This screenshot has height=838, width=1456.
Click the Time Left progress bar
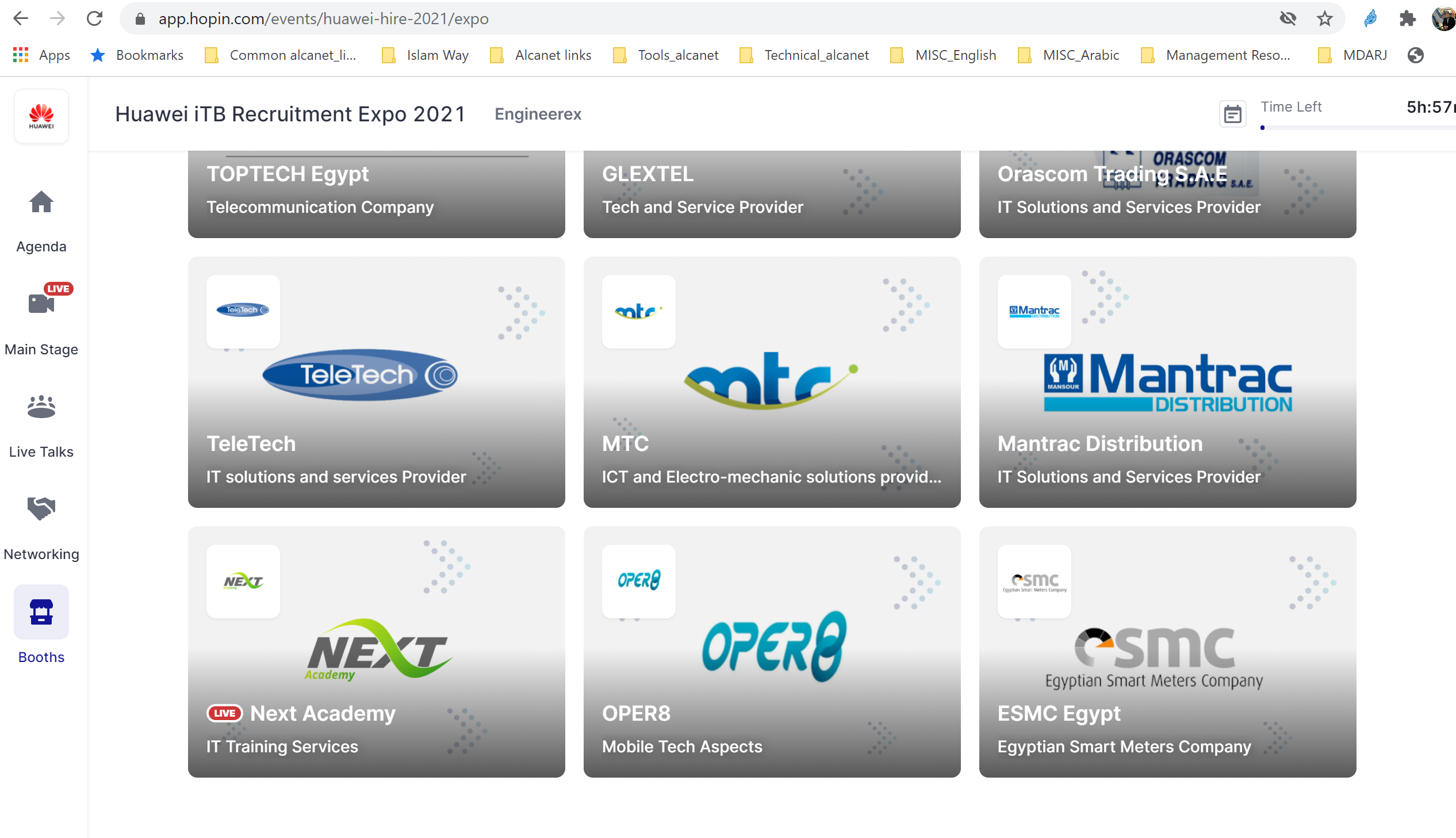pyautogui.click(x=1358, y=128)
